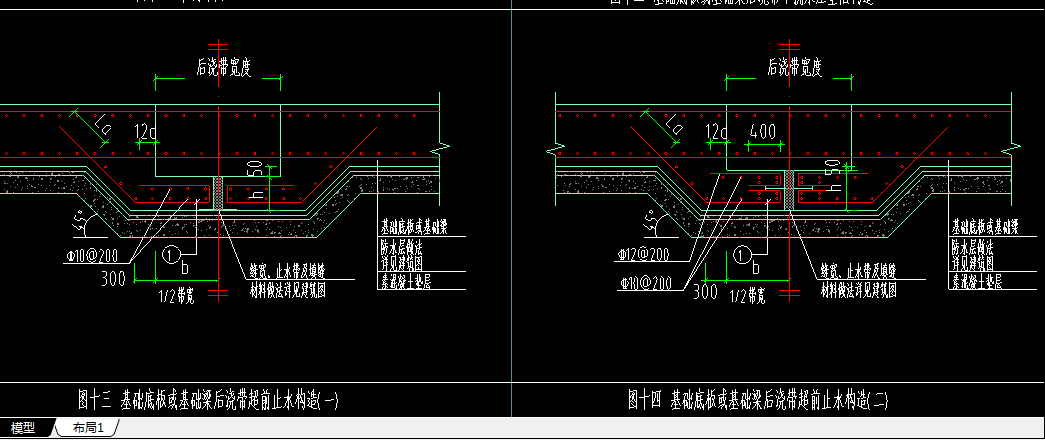Select 后浇带宽度 label in 图十四 detail

[x=794, y=67]
